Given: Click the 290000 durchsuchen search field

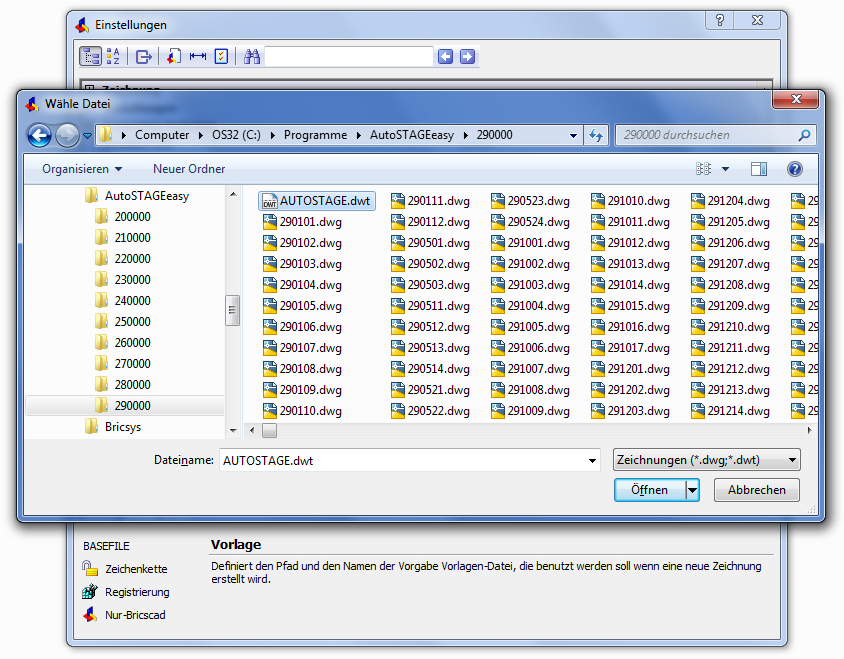Looking at the screenshot, I should point(705,135).
